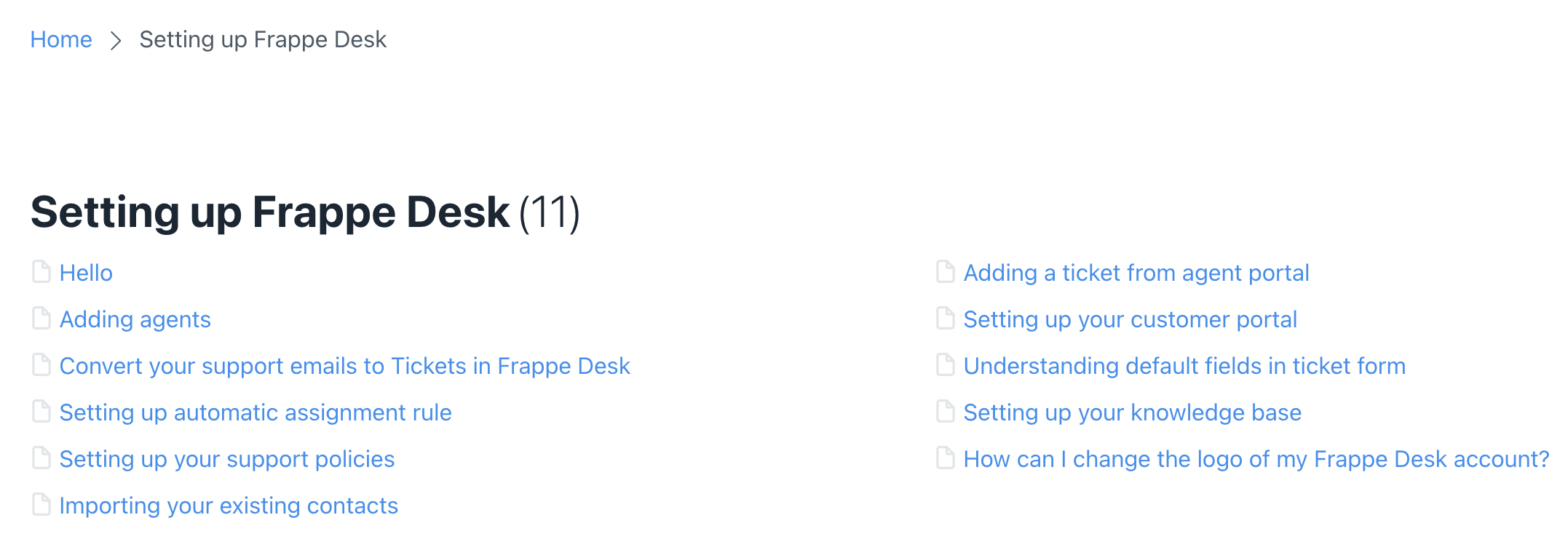Click the page icon beside Adding agents
This screenshot has width=1568, height=547.
pos(41,319)
